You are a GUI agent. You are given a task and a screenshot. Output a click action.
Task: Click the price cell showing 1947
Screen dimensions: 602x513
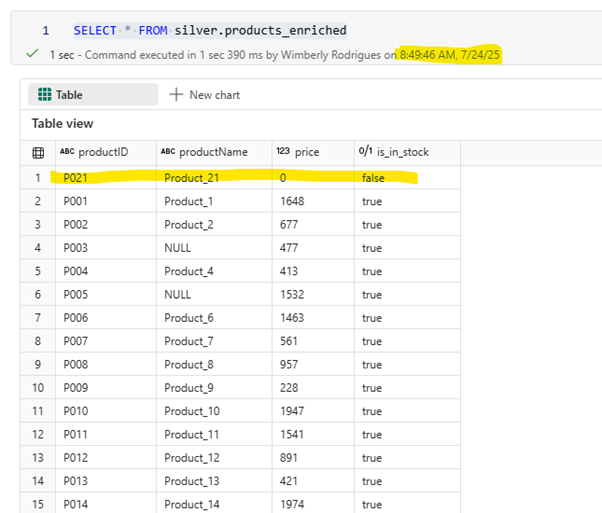292,411
